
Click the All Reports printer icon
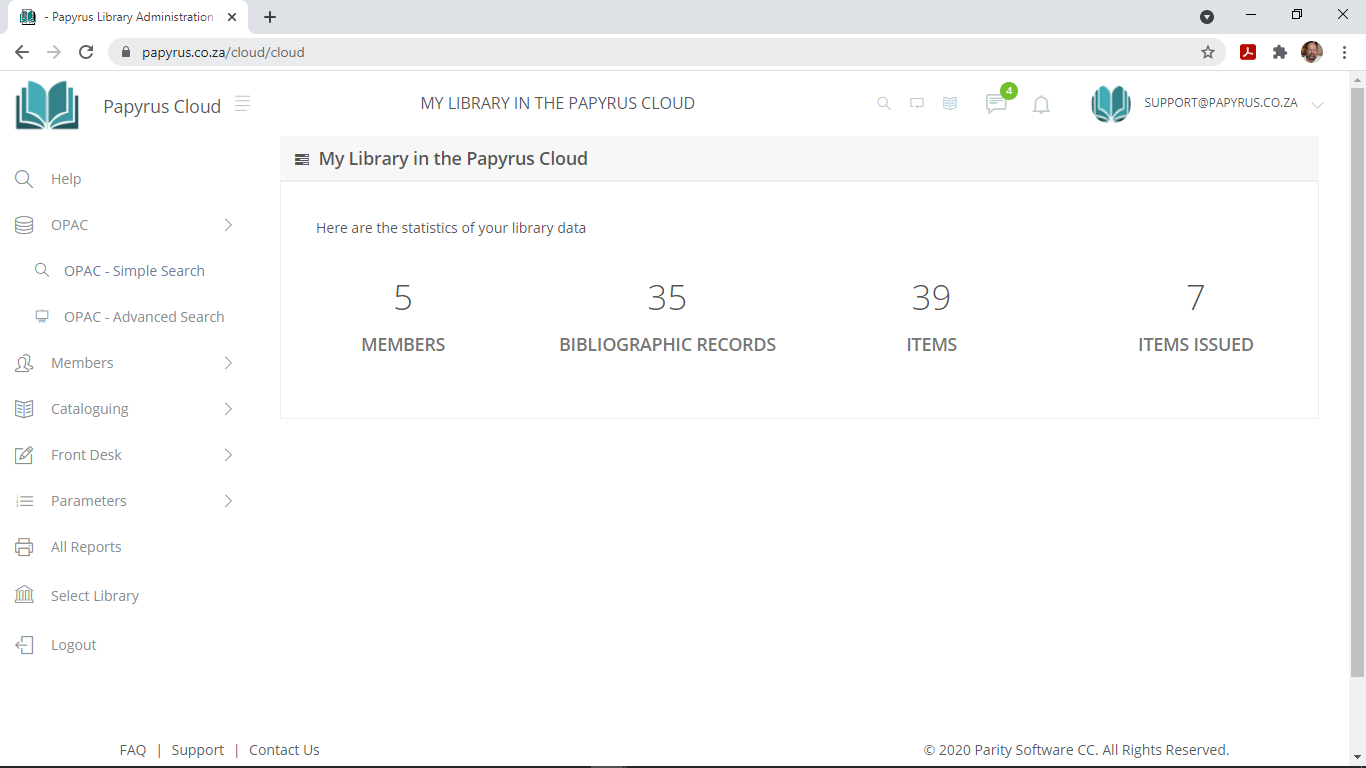tap(24, 547)
